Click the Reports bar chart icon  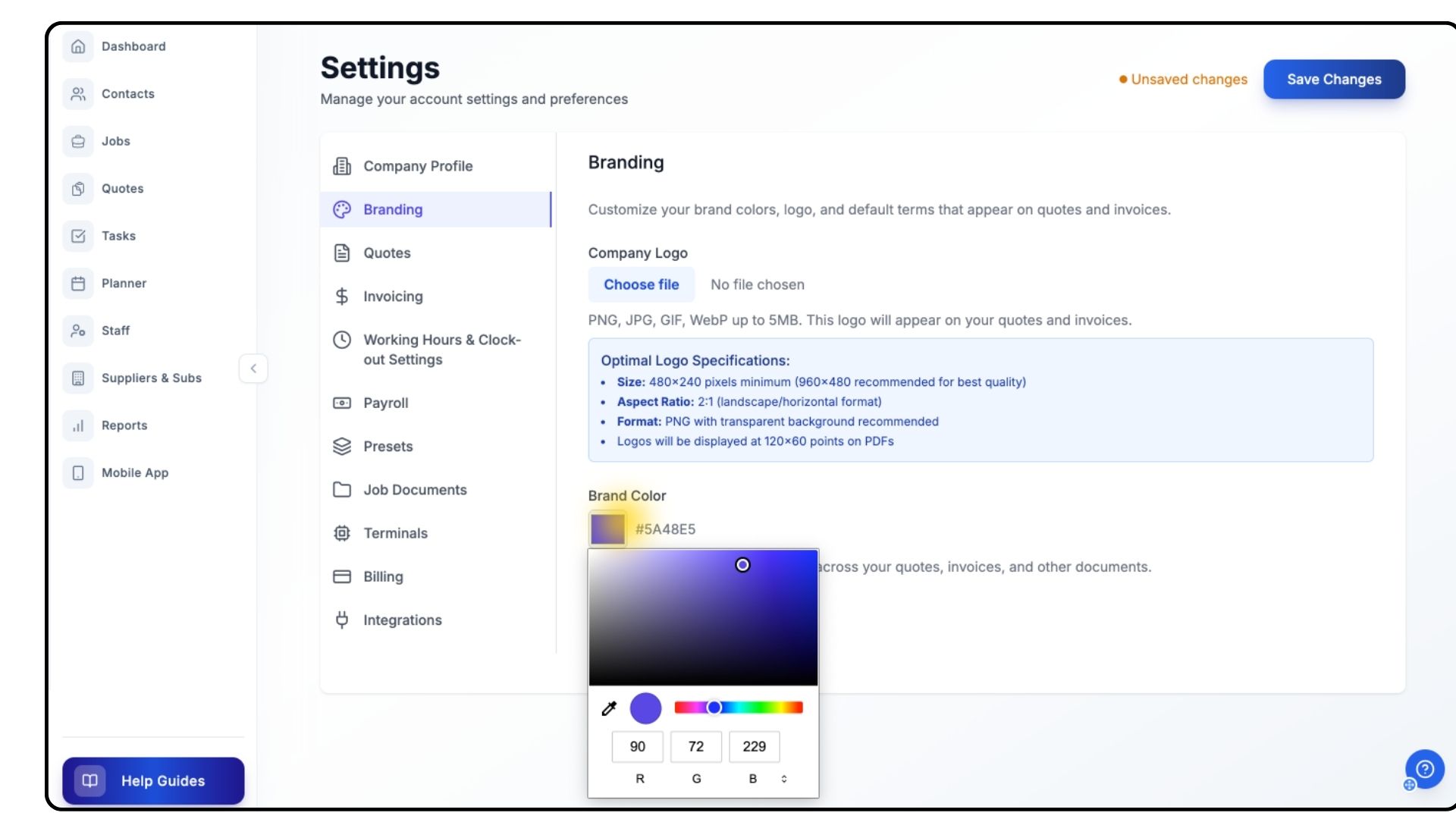[78, 425]
